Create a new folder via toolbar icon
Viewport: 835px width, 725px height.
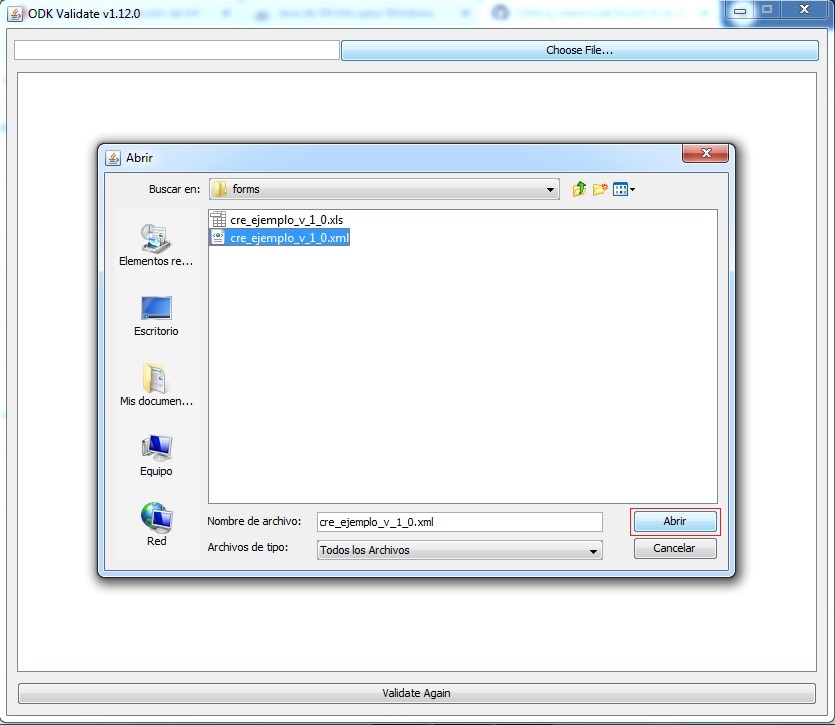600,189
